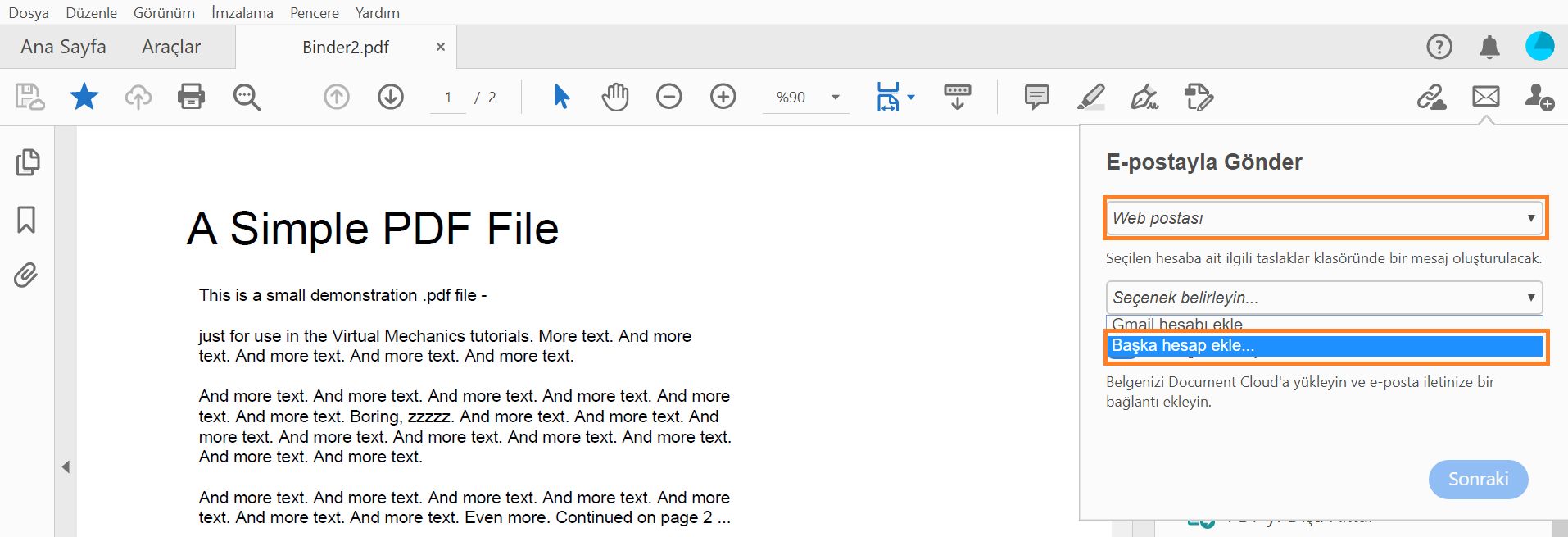Switch to the Araçlar tab

(x=170, y=47)
